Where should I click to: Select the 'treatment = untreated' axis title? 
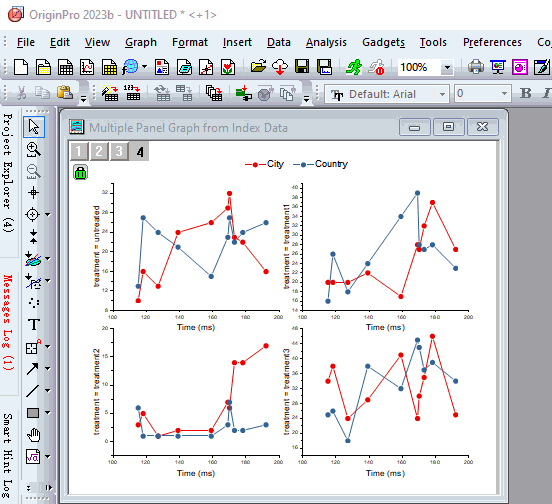click(x=96, y=246)
